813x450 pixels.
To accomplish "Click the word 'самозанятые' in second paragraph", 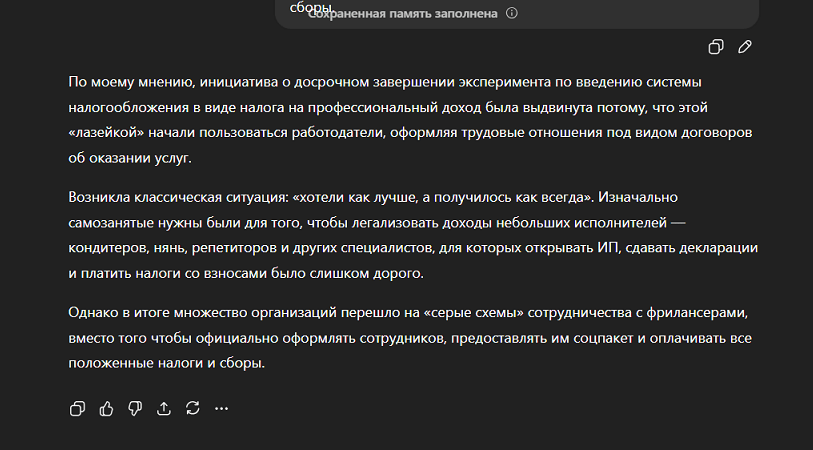I will [109, 222].
